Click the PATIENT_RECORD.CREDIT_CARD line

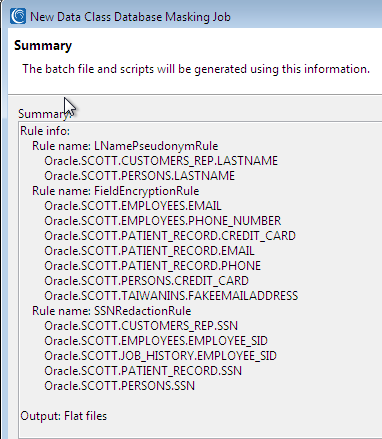click(170, 236)
